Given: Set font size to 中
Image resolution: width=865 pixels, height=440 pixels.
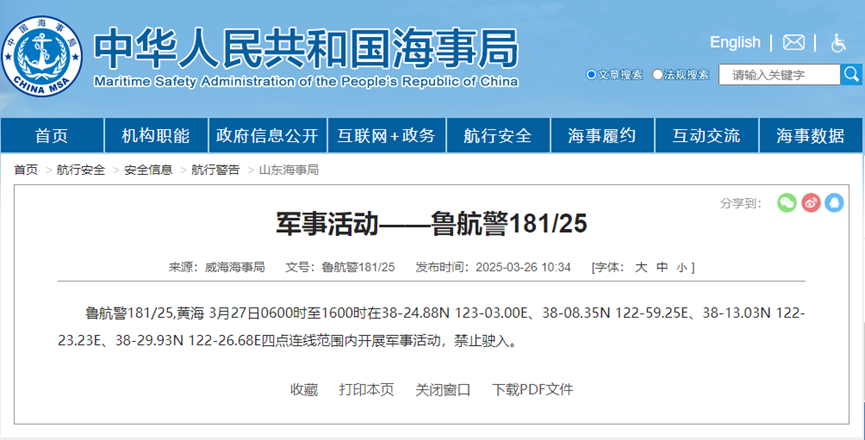Looking at the screenshot, I should click(x=662, y=267).
